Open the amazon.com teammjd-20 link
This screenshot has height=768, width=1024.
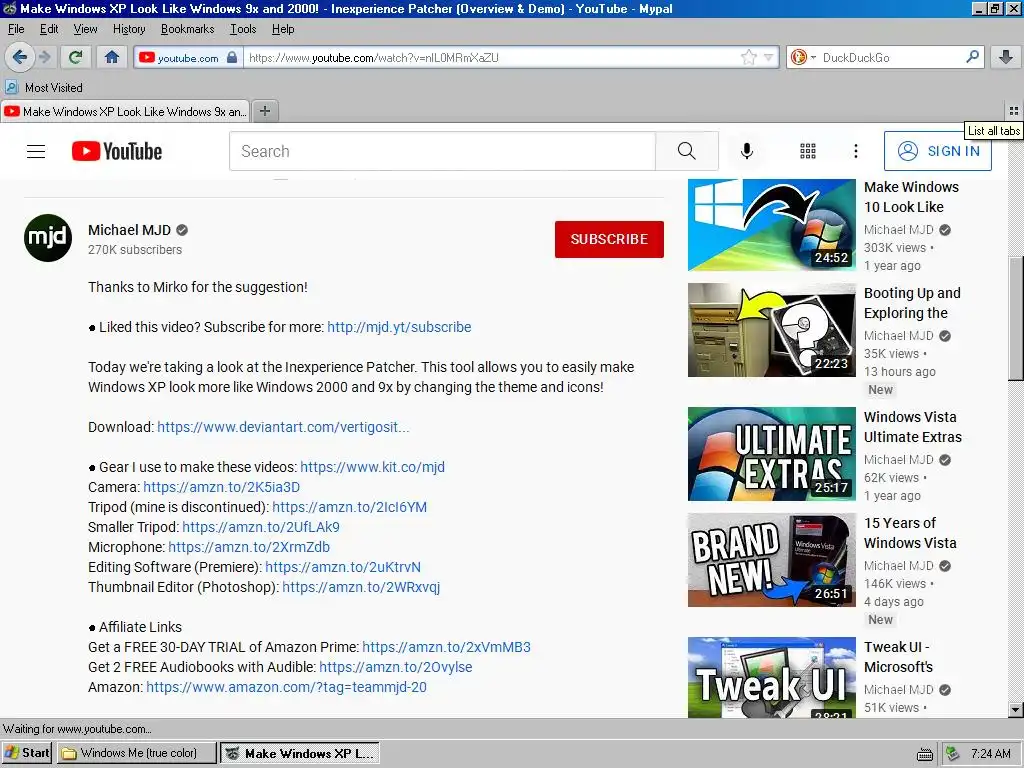pyautogui.click(x=286, y=687)
